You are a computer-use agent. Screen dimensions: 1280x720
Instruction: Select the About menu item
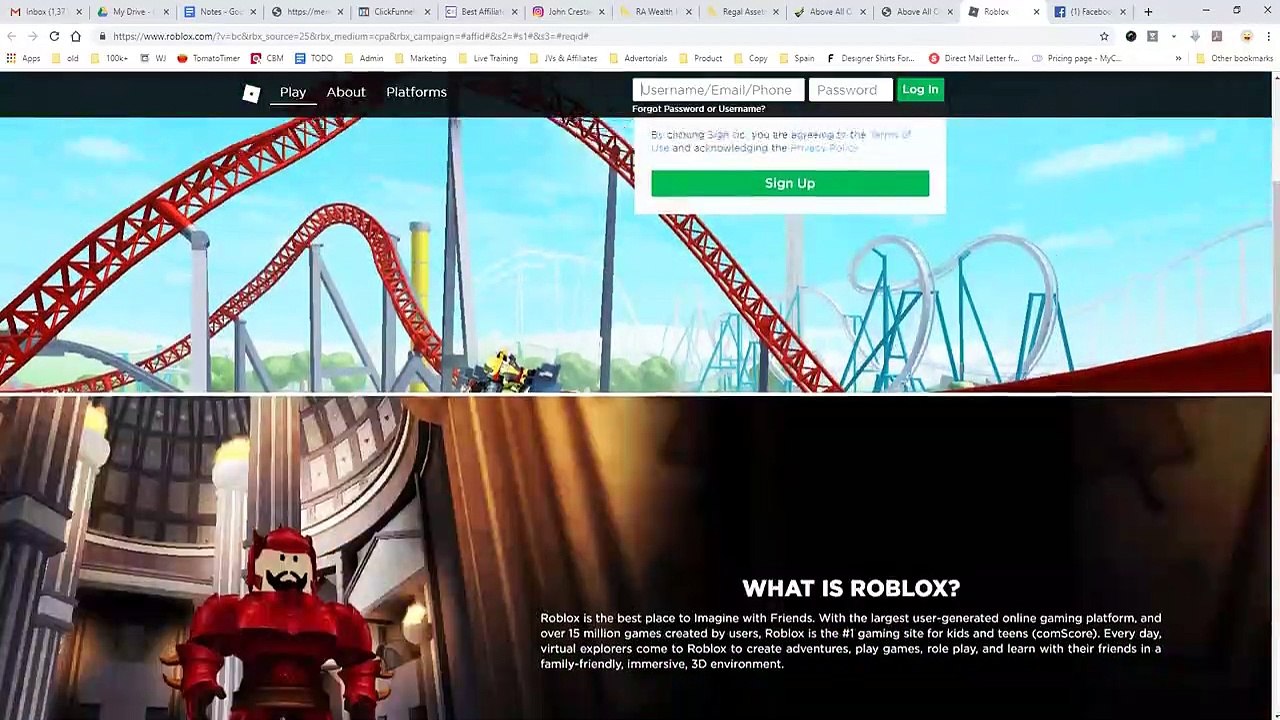[346, 92]
